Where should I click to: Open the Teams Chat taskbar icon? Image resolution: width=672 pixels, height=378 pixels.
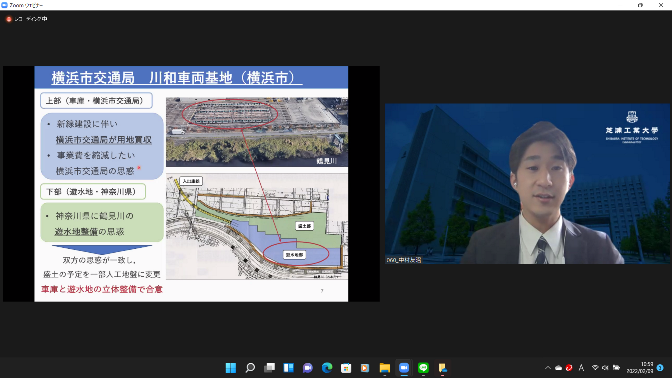[x=308, y=368]
